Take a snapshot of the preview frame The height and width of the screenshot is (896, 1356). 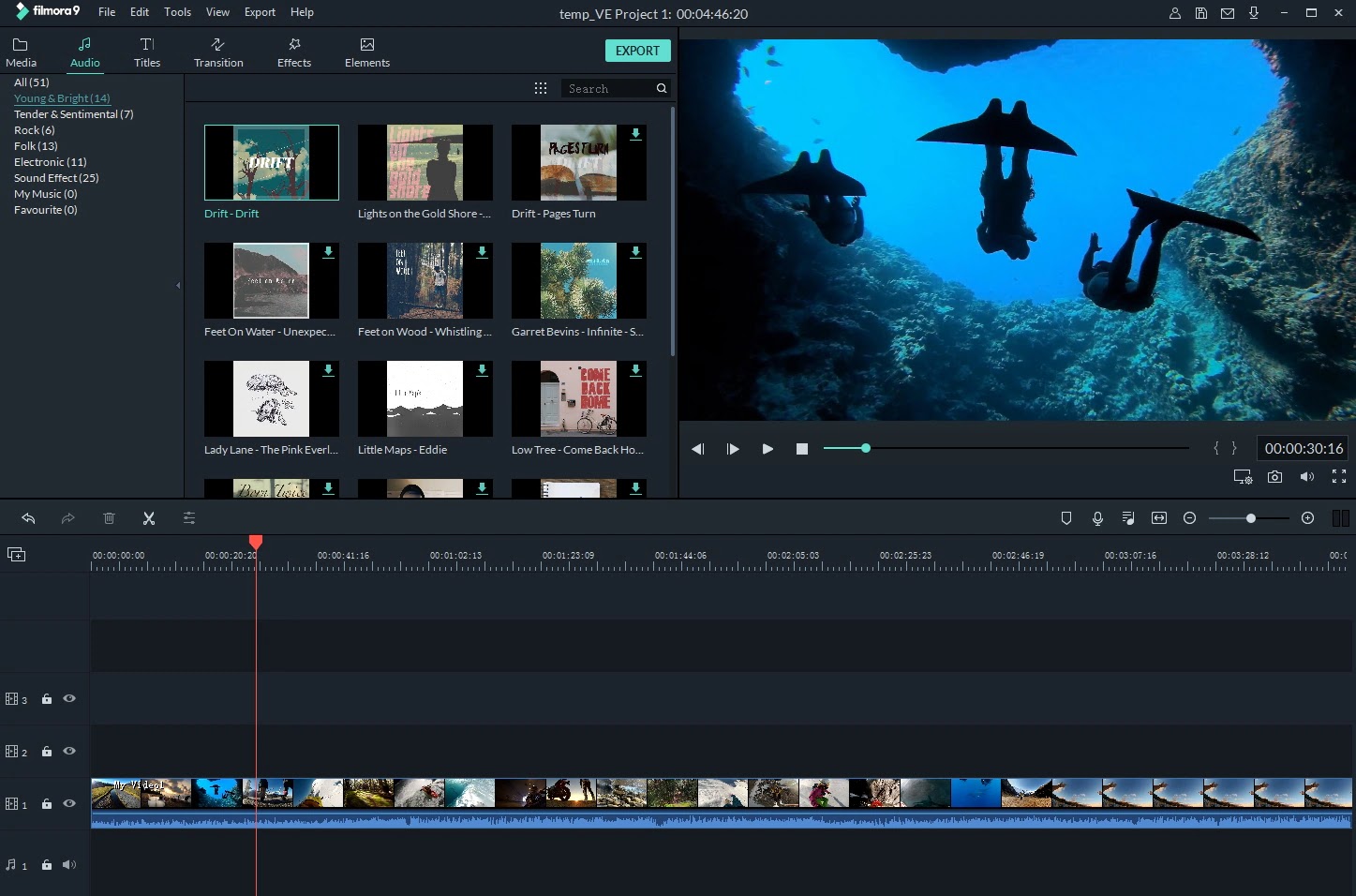coord(1274,477)
